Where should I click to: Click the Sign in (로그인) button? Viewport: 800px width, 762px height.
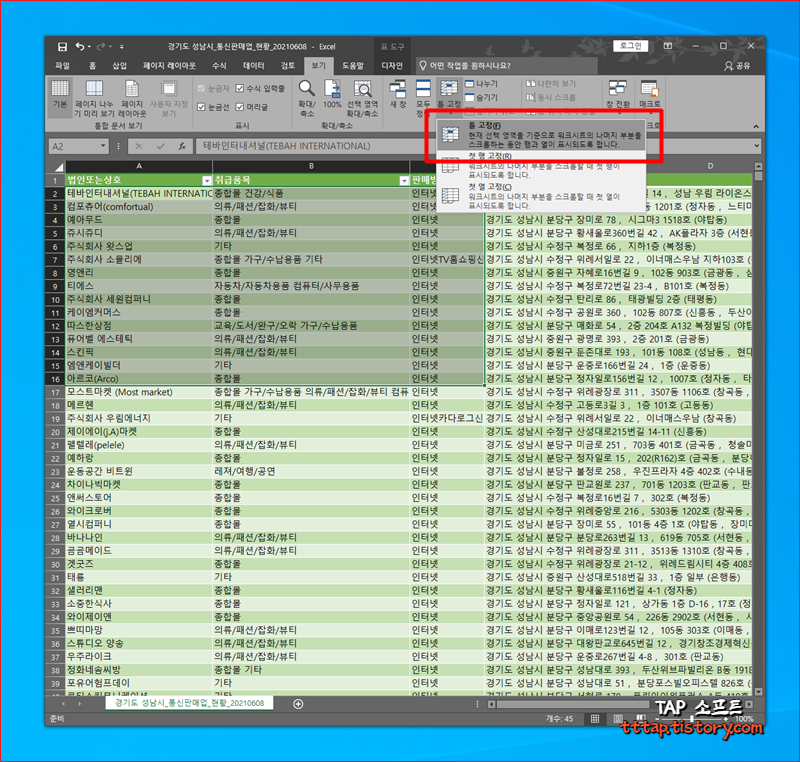coord(631,46)
